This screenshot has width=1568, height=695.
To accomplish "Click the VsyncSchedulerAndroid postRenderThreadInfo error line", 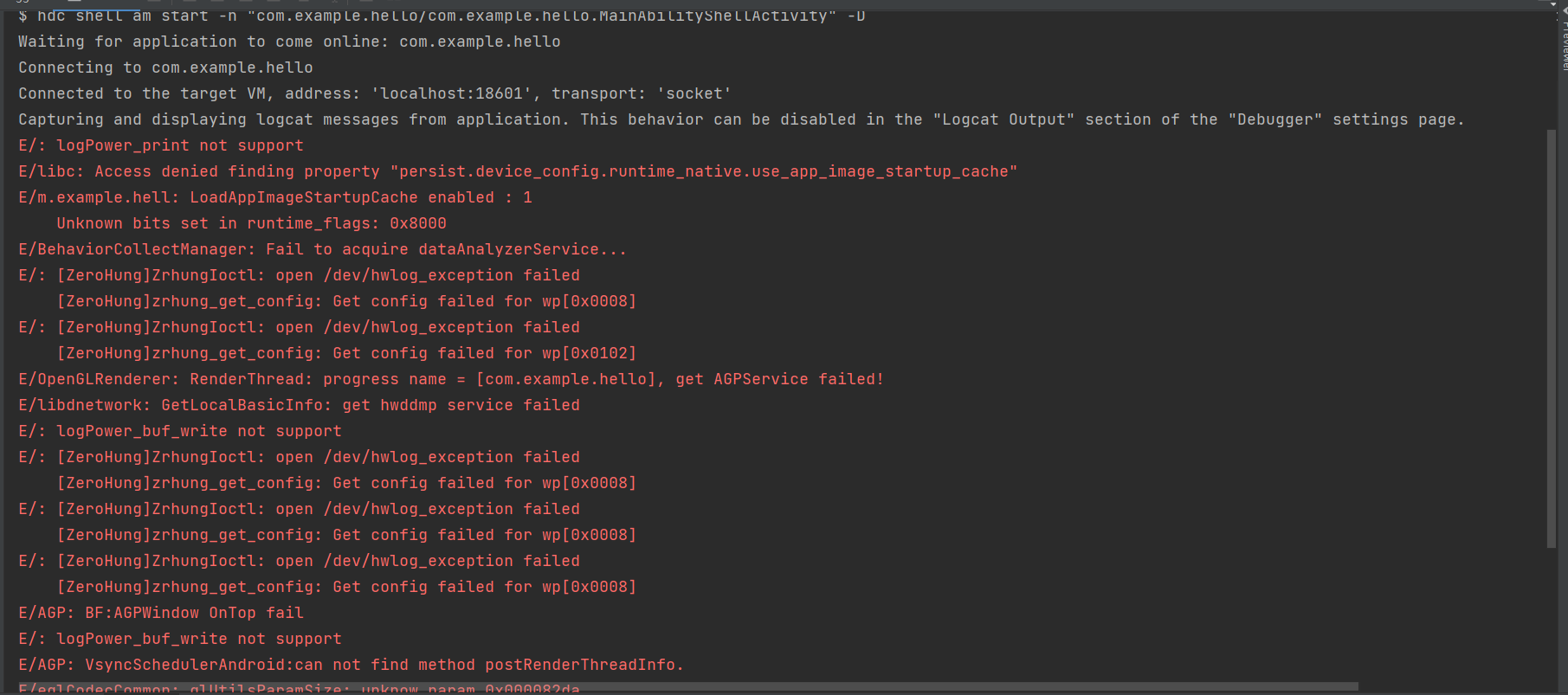I will (x=351, y=665).
